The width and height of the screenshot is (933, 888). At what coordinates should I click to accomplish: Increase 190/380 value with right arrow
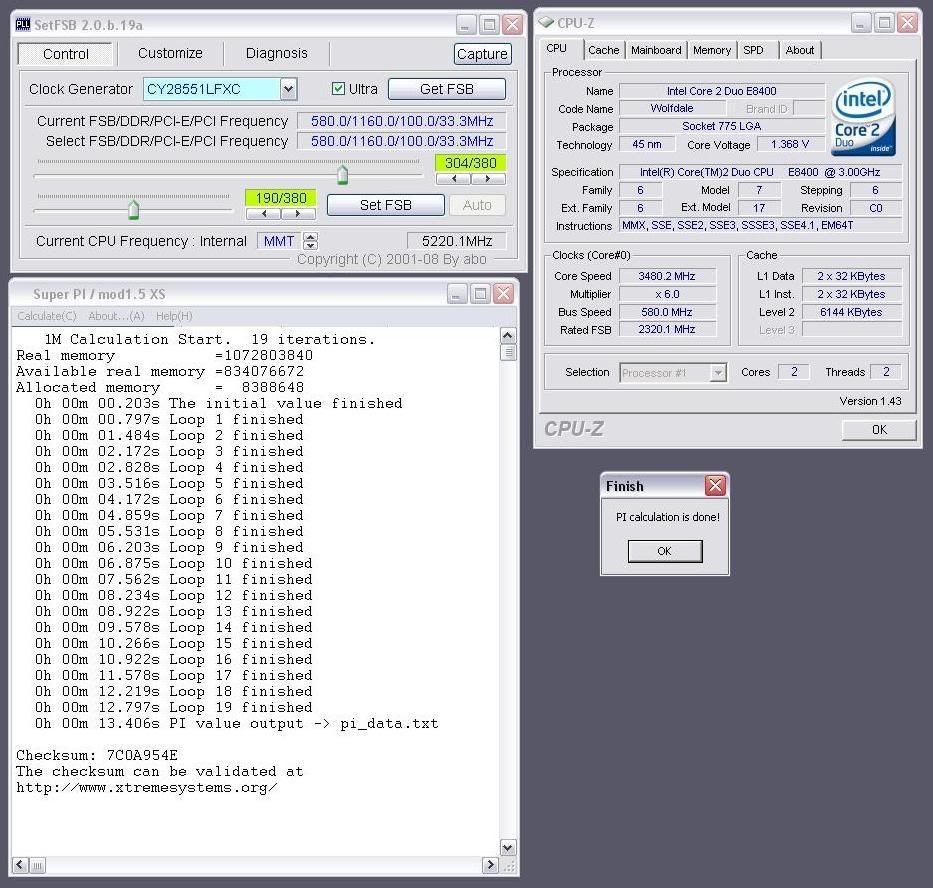298,213
